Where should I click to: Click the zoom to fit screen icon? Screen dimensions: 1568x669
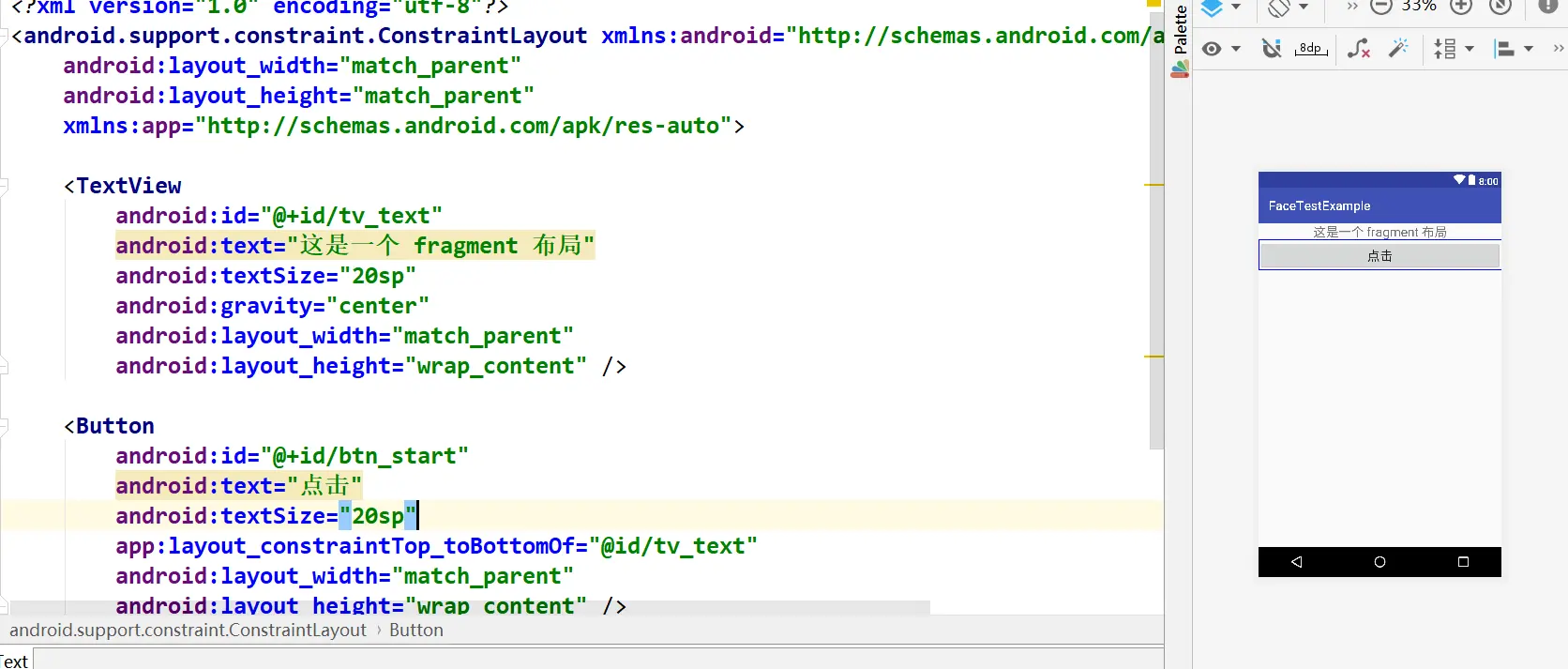1500,7
